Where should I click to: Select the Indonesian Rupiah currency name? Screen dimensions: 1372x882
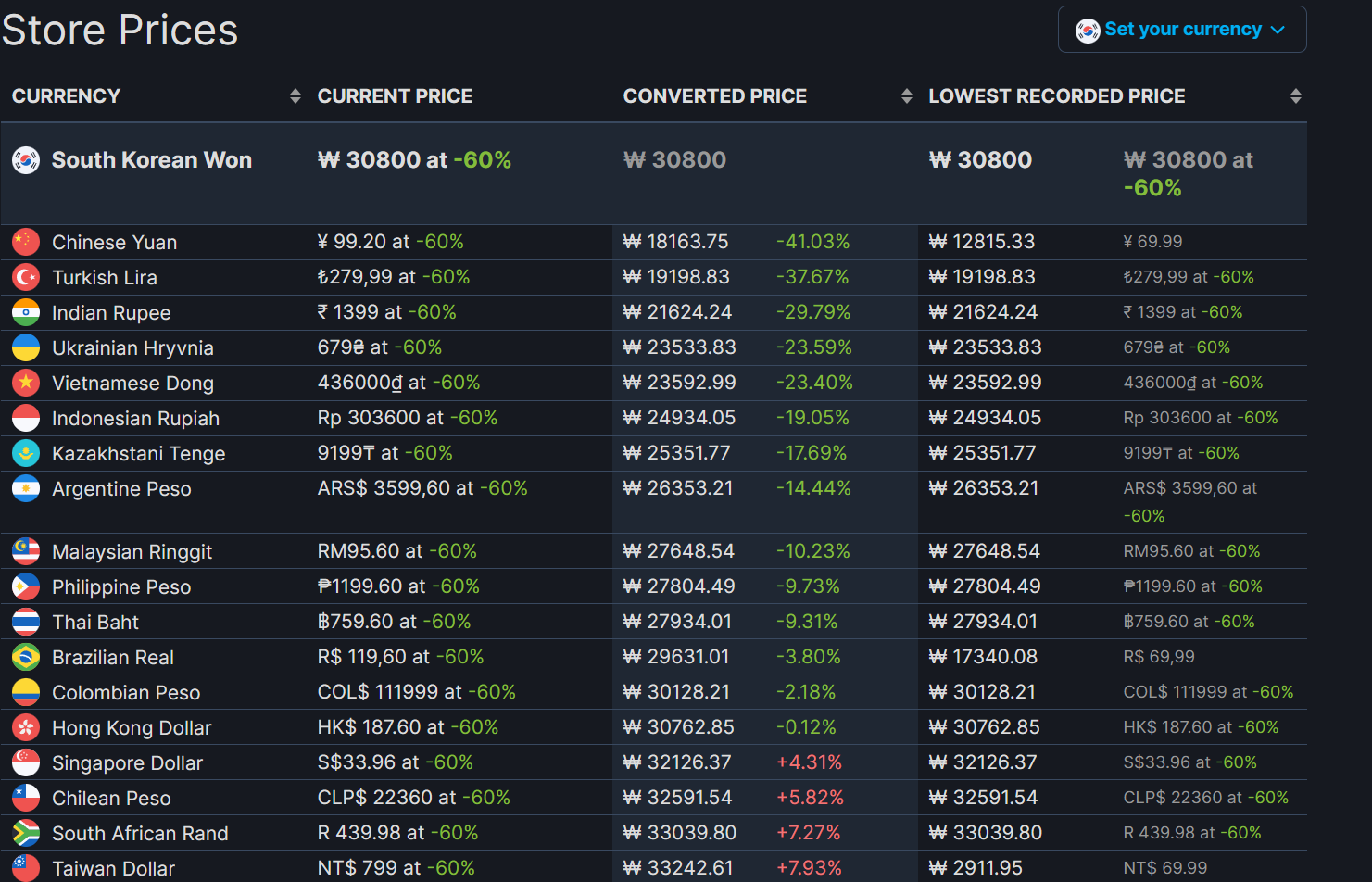tap(135, 419)
